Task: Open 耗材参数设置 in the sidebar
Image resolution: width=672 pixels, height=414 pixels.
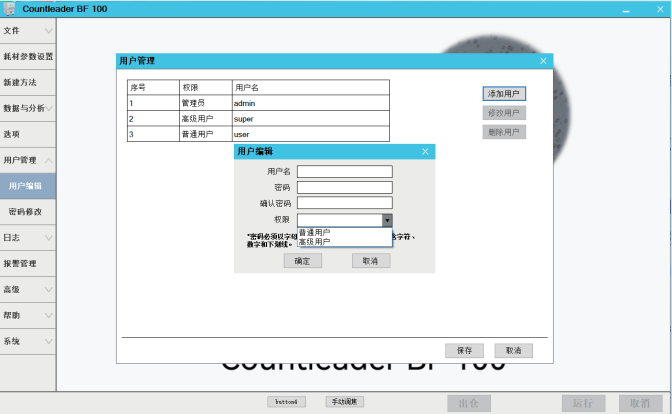Action: [27, 56]
